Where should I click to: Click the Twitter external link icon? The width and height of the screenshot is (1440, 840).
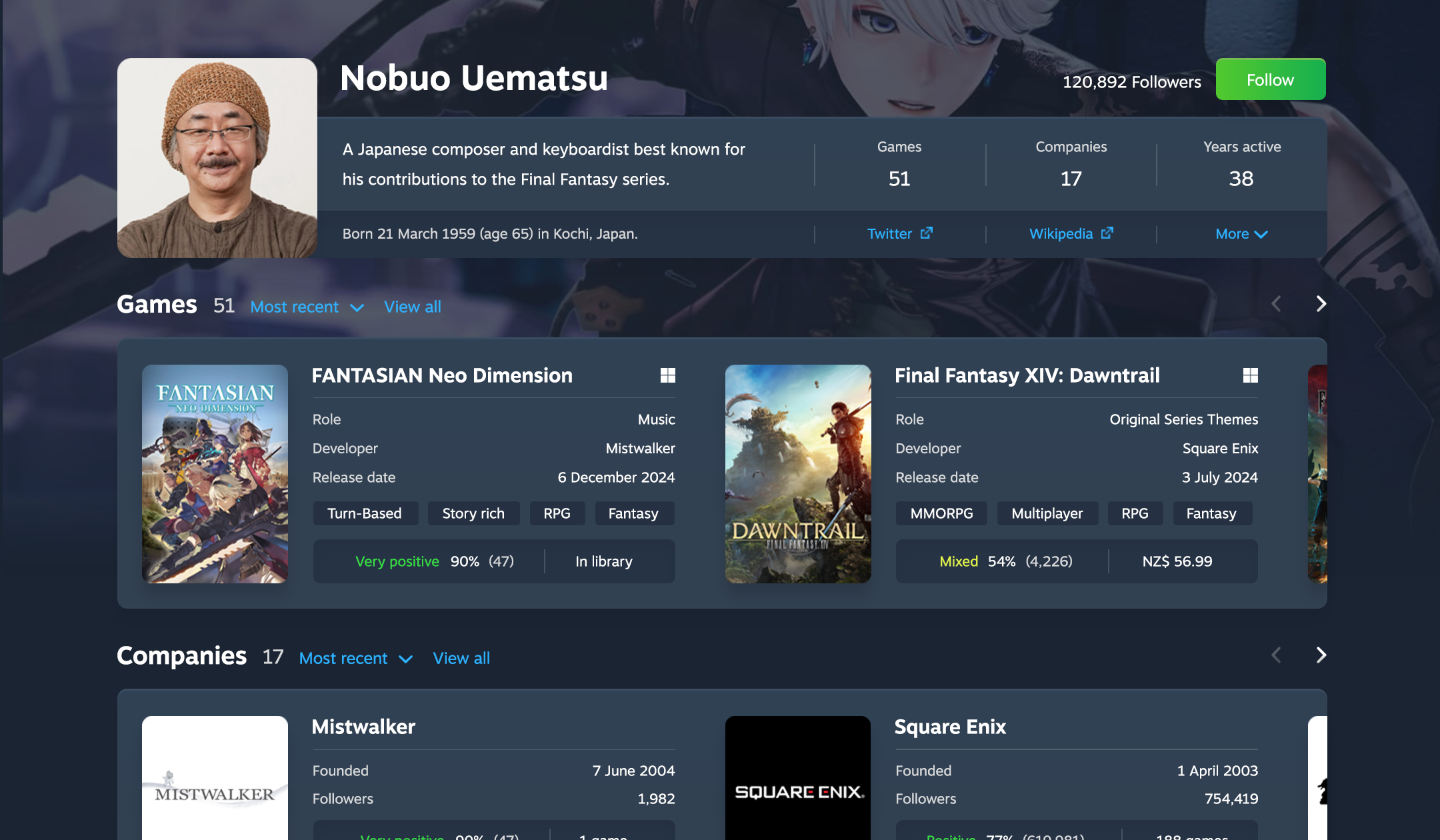tap(927, 233)
